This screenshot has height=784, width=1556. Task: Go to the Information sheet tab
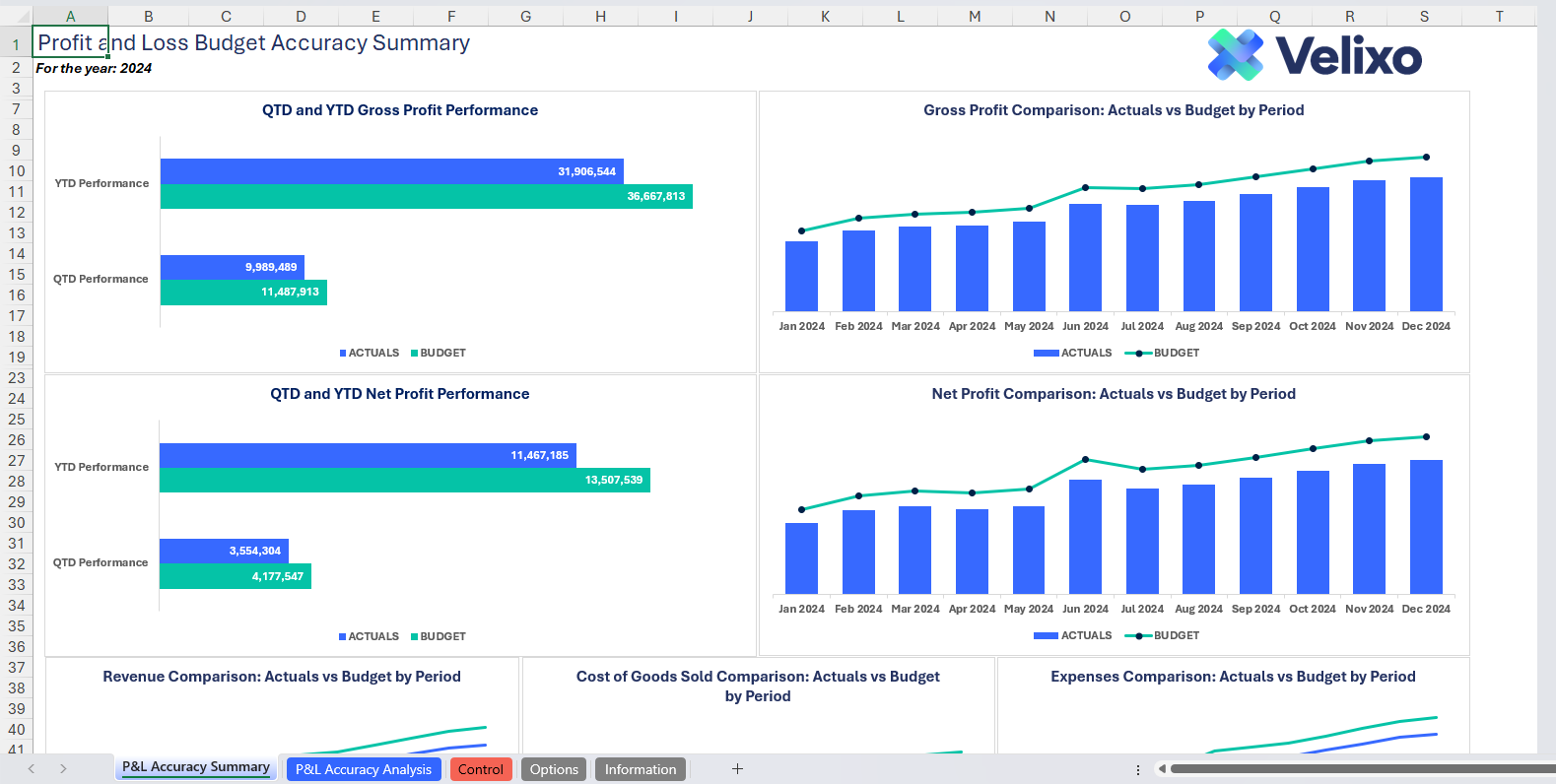tap(641, 769)
